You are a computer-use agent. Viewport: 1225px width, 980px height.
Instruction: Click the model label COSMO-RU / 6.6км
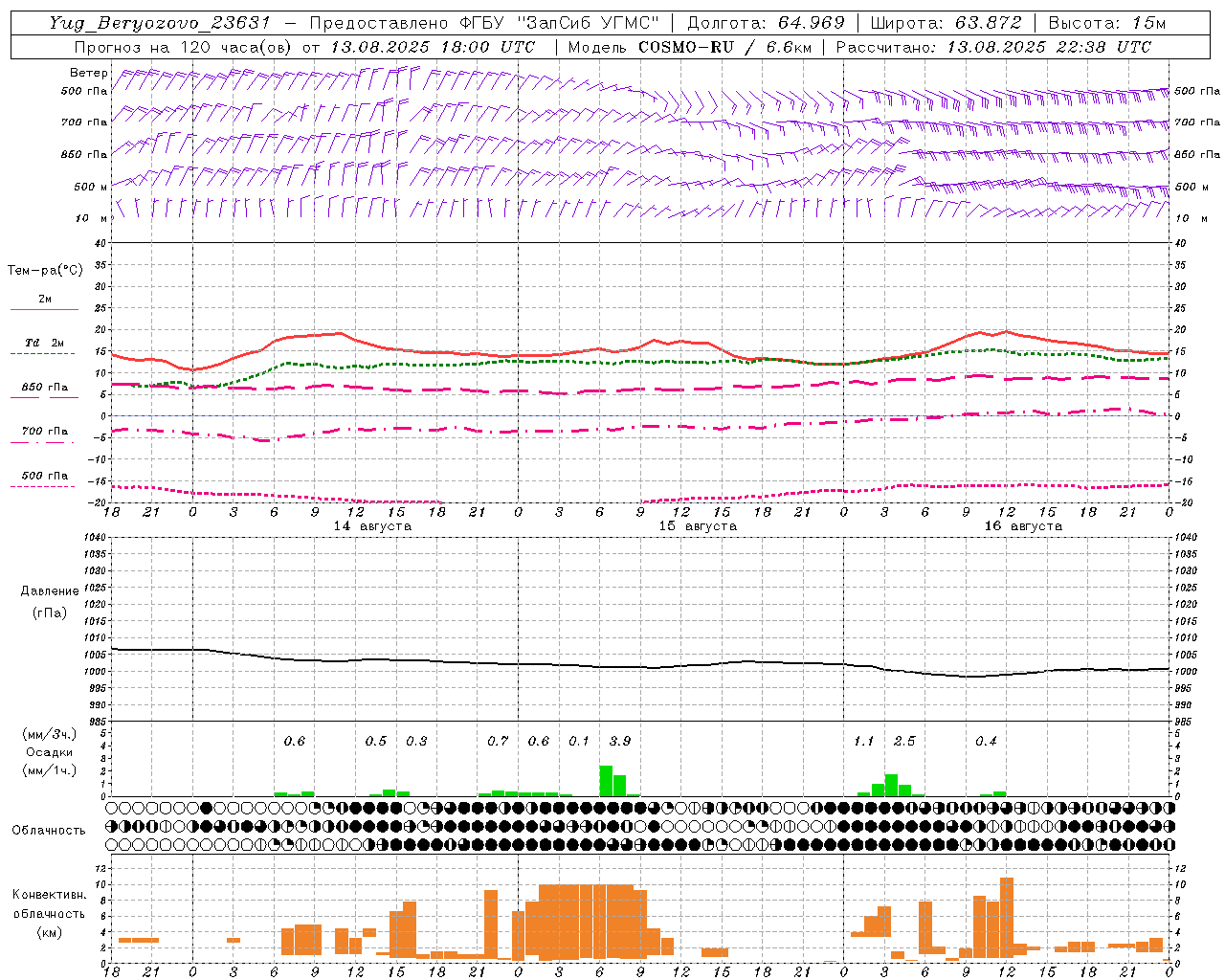[x=725, y=47]
